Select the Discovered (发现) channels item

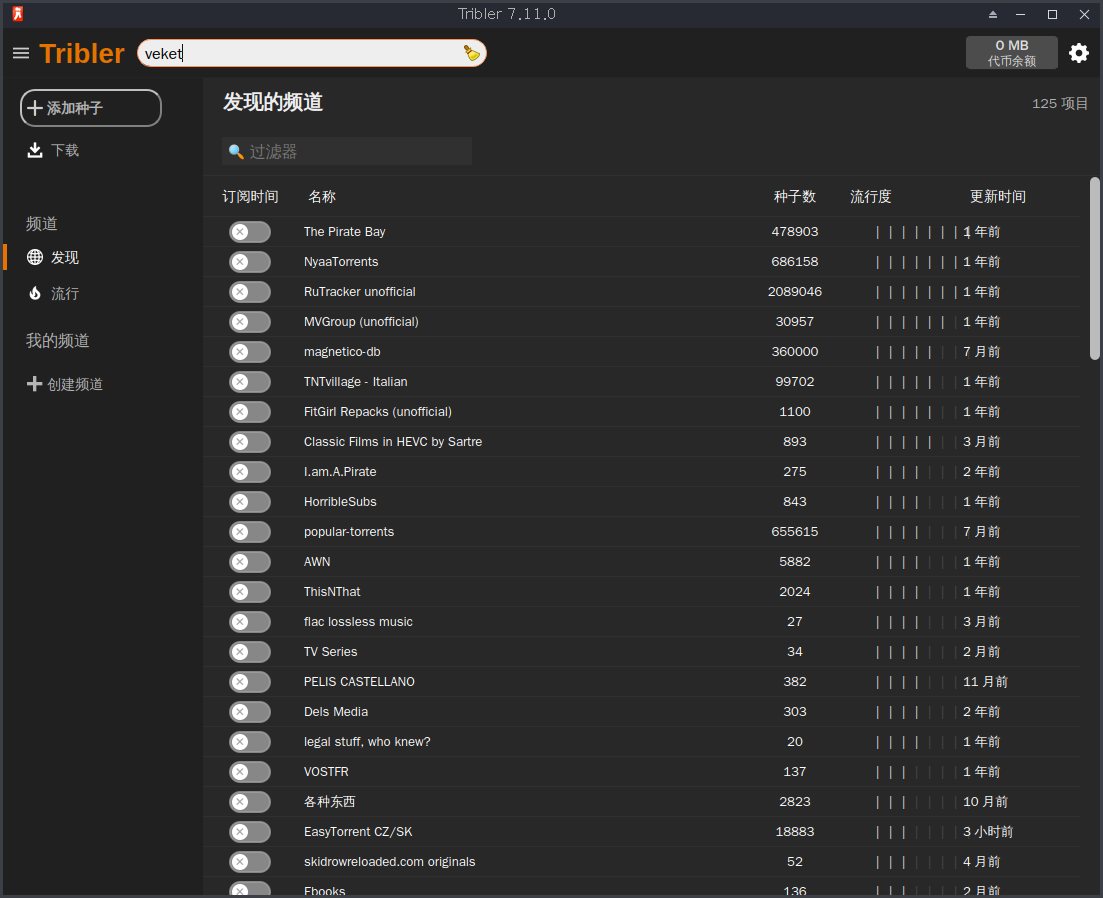[x=53, y=257]
